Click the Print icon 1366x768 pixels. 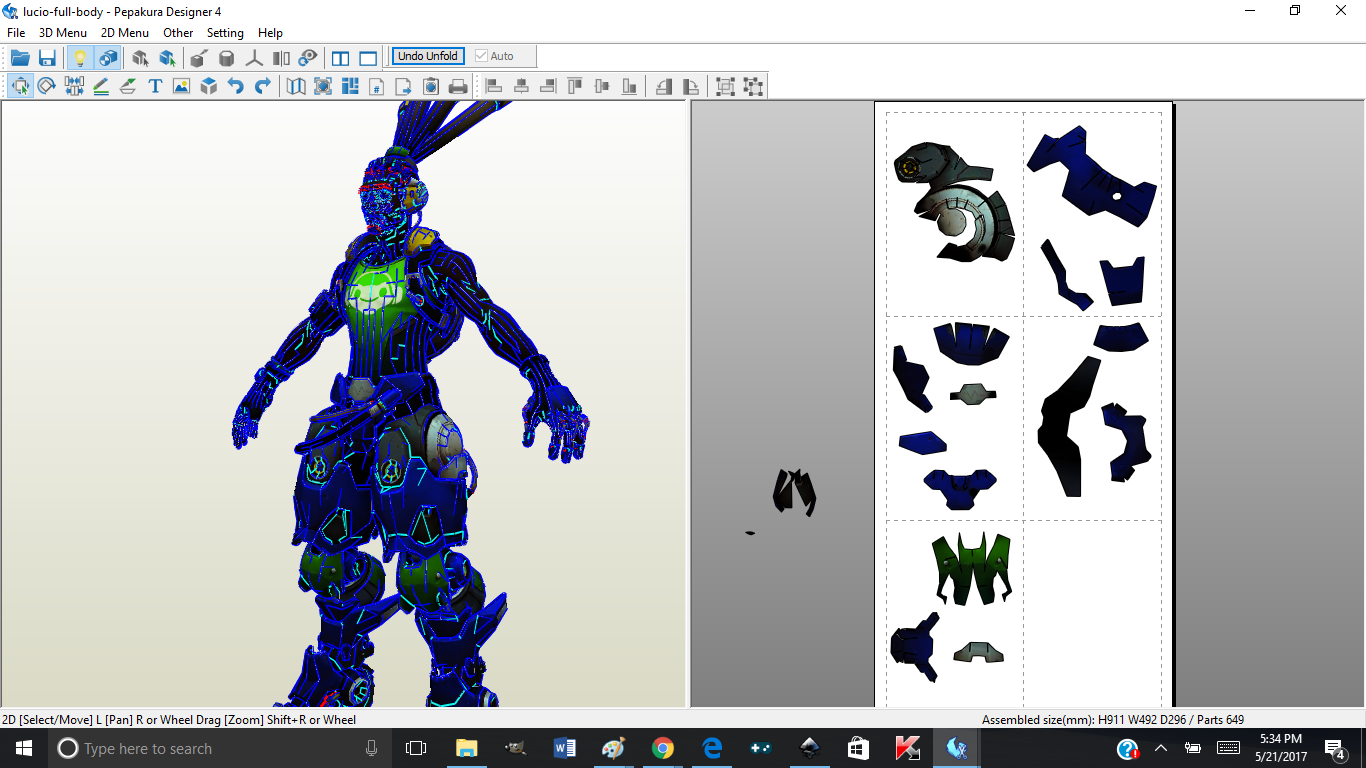pyautogui.click(x=458, y=86)
